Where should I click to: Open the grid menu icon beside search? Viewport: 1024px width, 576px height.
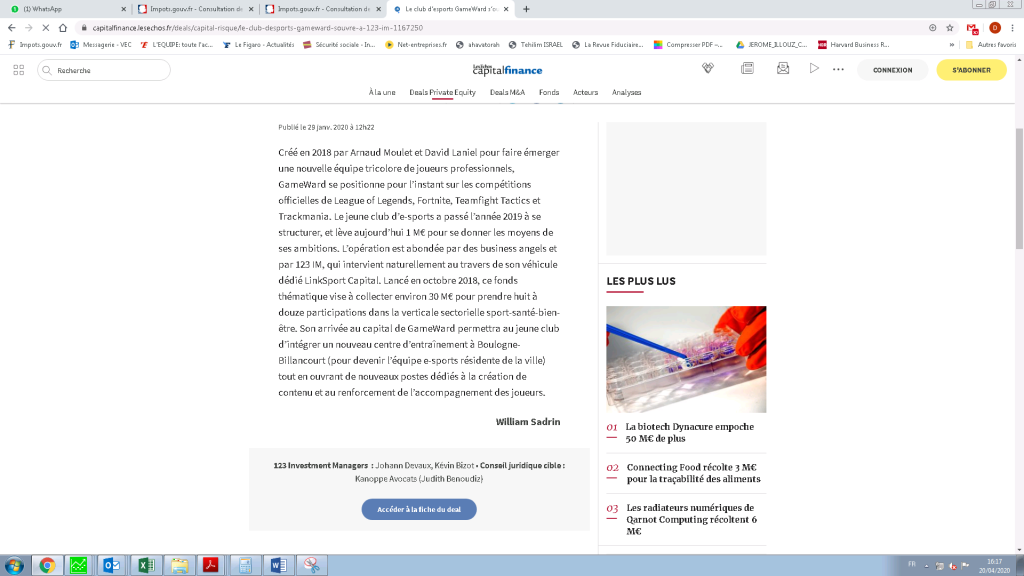(19, 70)
